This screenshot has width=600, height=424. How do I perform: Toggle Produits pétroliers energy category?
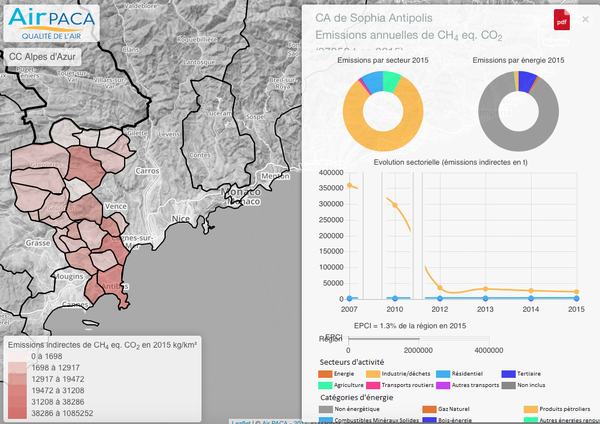pos(531,409)
